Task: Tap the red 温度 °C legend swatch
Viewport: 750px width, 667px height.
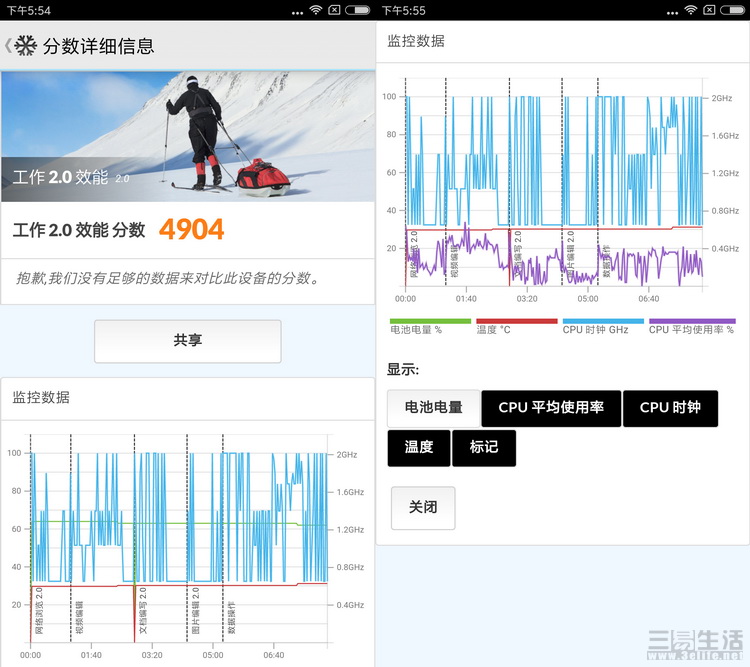Action: tap(517, 321)
